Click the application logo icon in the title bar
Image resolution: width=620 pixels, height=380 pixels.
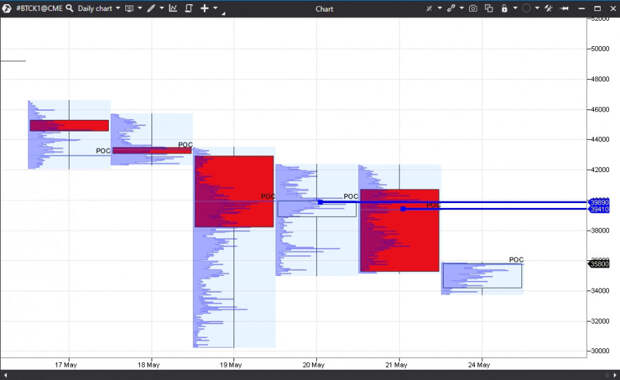[x=6, y=8]
